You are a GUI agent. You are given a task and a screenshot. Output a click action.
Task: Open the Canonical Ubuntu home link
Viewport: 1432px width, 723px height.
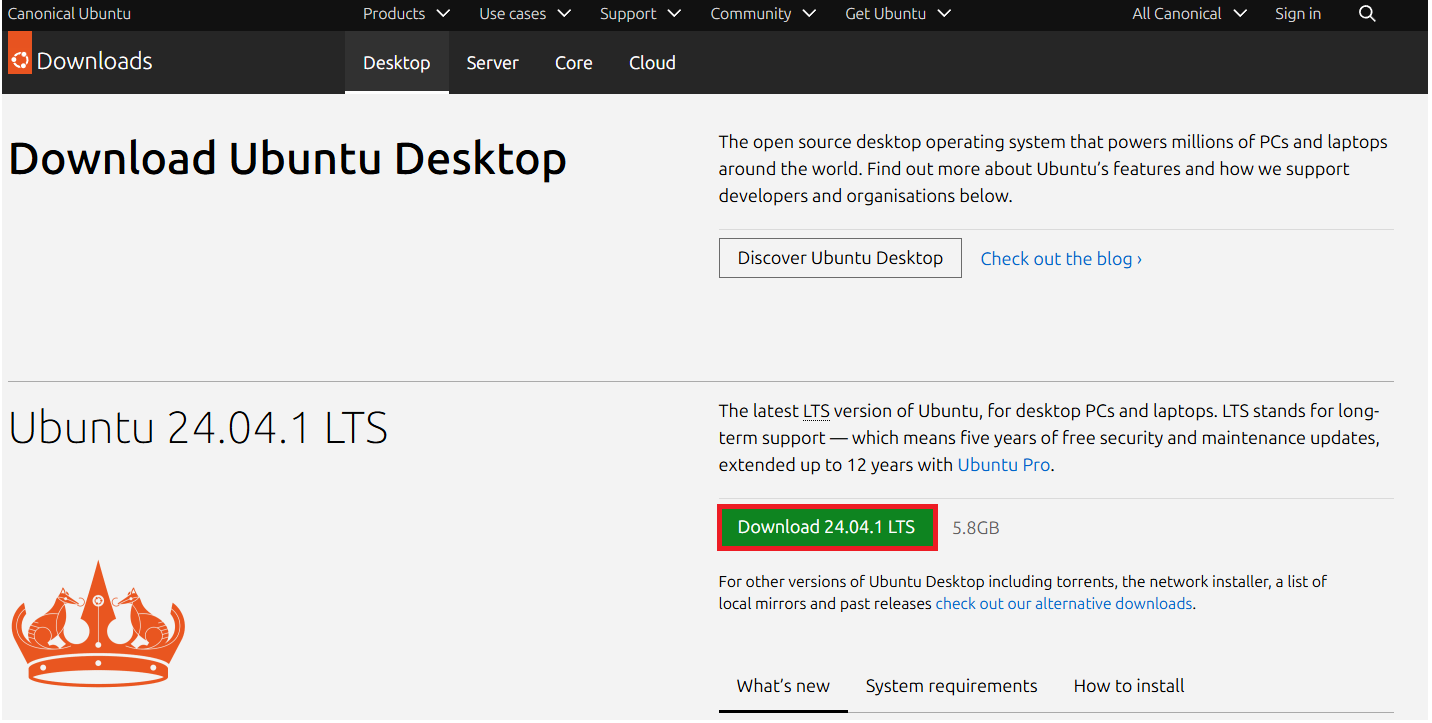69,14
